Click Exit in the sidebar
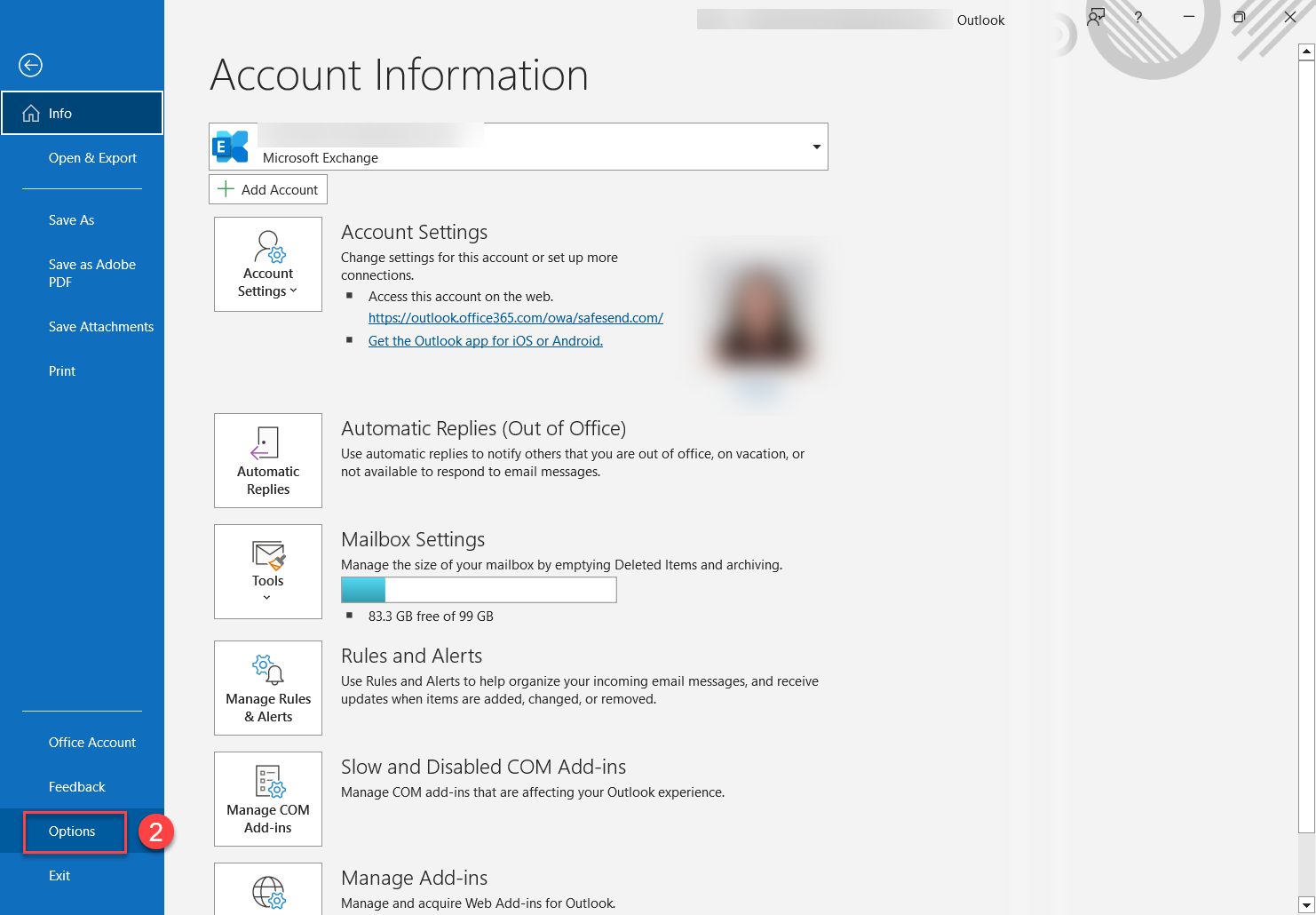Image resolution: width=1316 pixels, height=915 pixels. click(x=59, y=876)
